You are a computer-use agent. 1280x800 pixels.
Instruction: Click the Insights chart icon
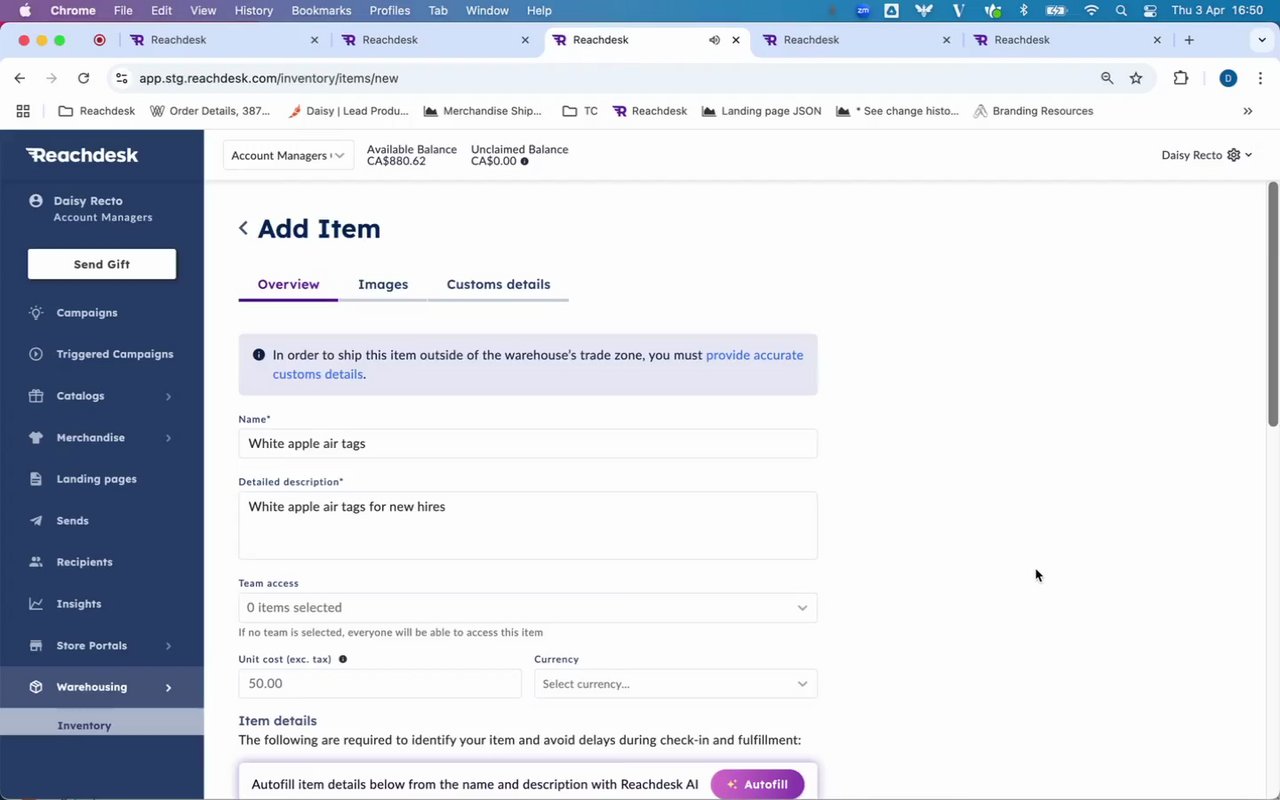[x=36, y=604]
